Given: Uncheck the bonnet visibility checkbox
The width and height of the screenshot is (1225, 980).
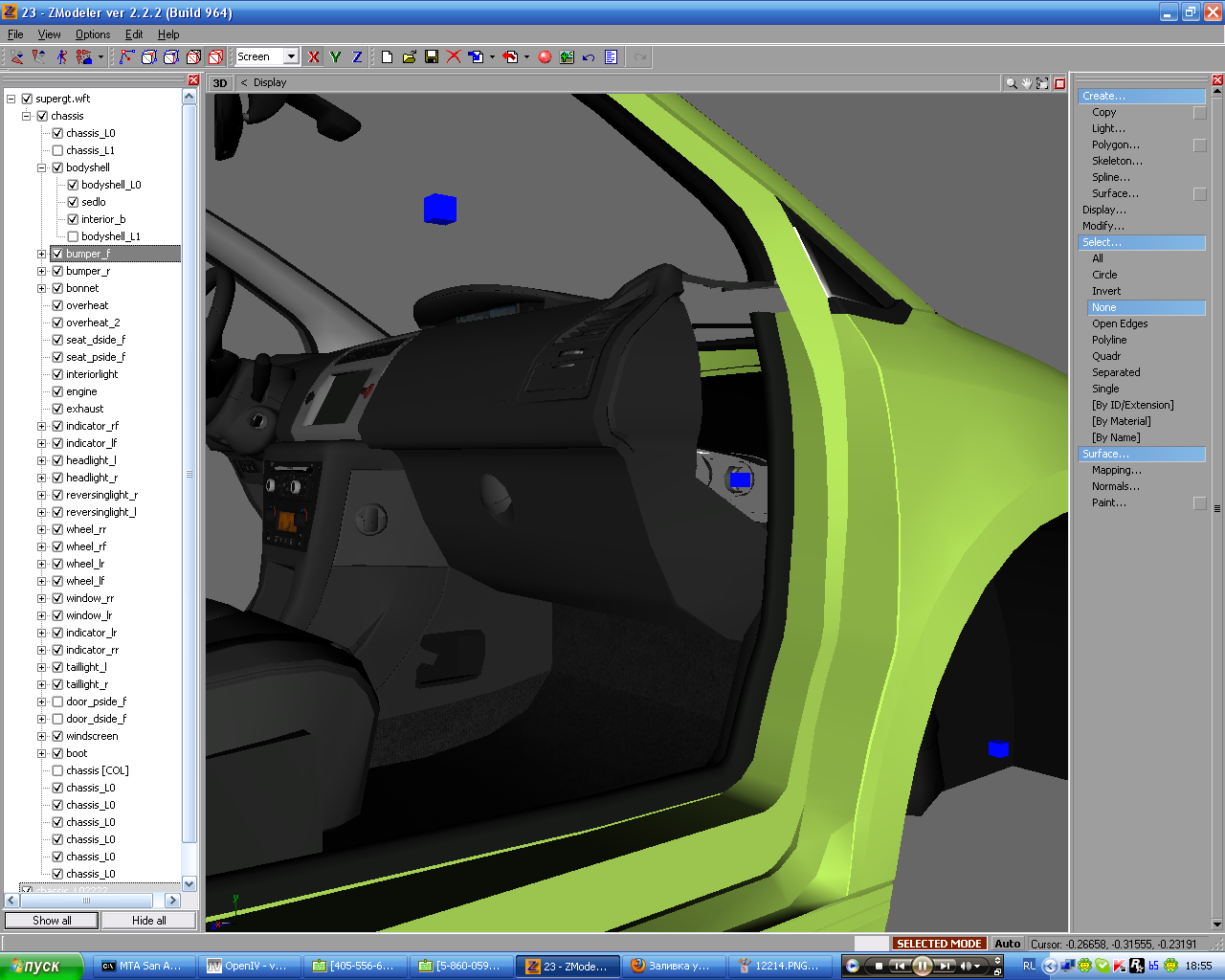Looking at the screenshot, I should click(x=57, y=288).
